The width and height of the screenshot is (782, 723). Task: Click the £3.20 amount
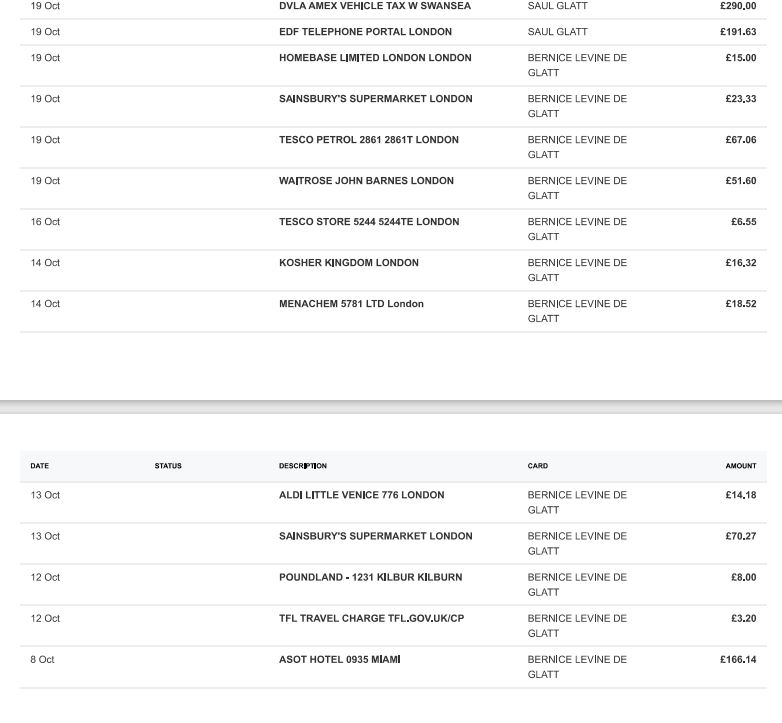pyautogui.click(x=744, y=618)
